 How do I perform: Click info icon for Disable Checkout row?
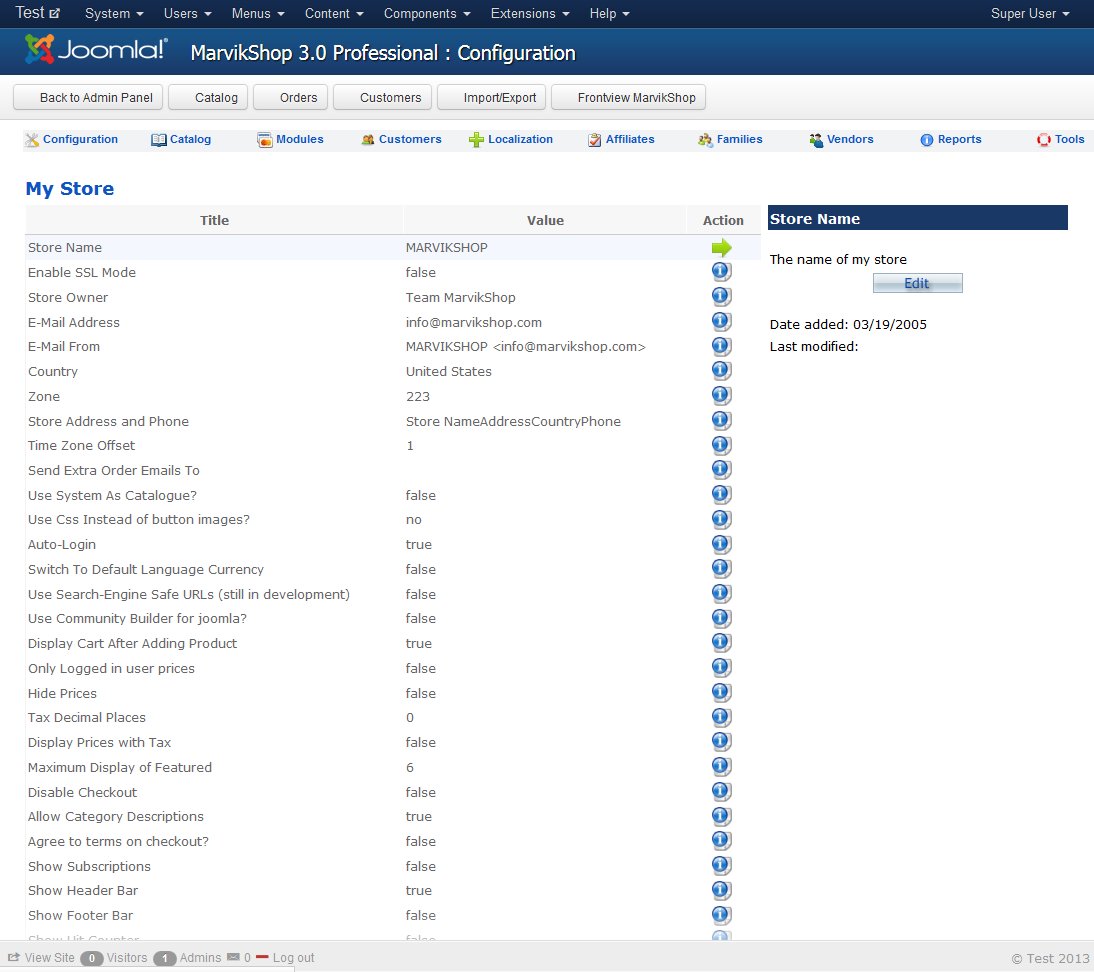click(x=721, y=792)
